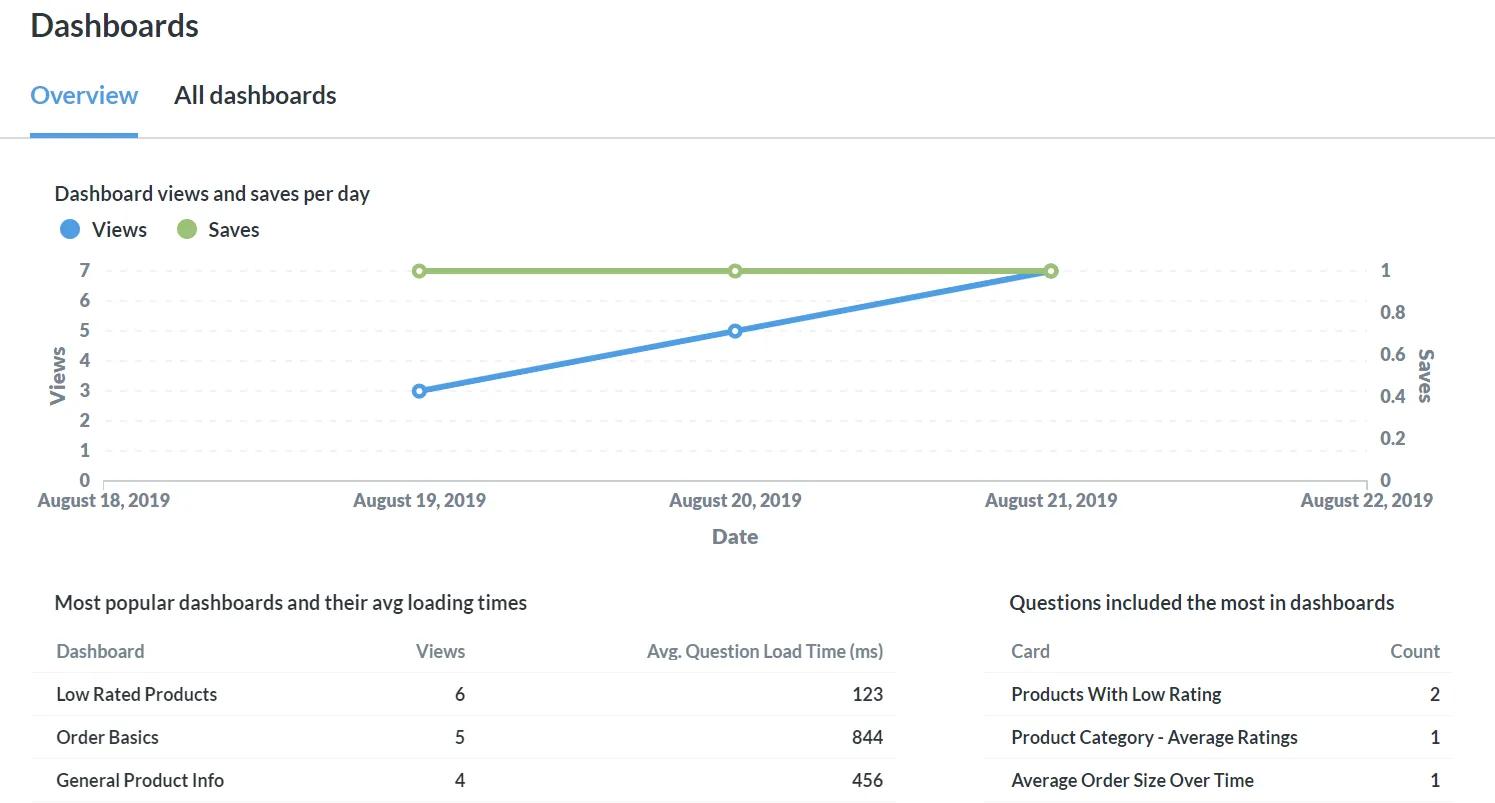Open Product Category - Average Ratings card

tap(1154, 737)
